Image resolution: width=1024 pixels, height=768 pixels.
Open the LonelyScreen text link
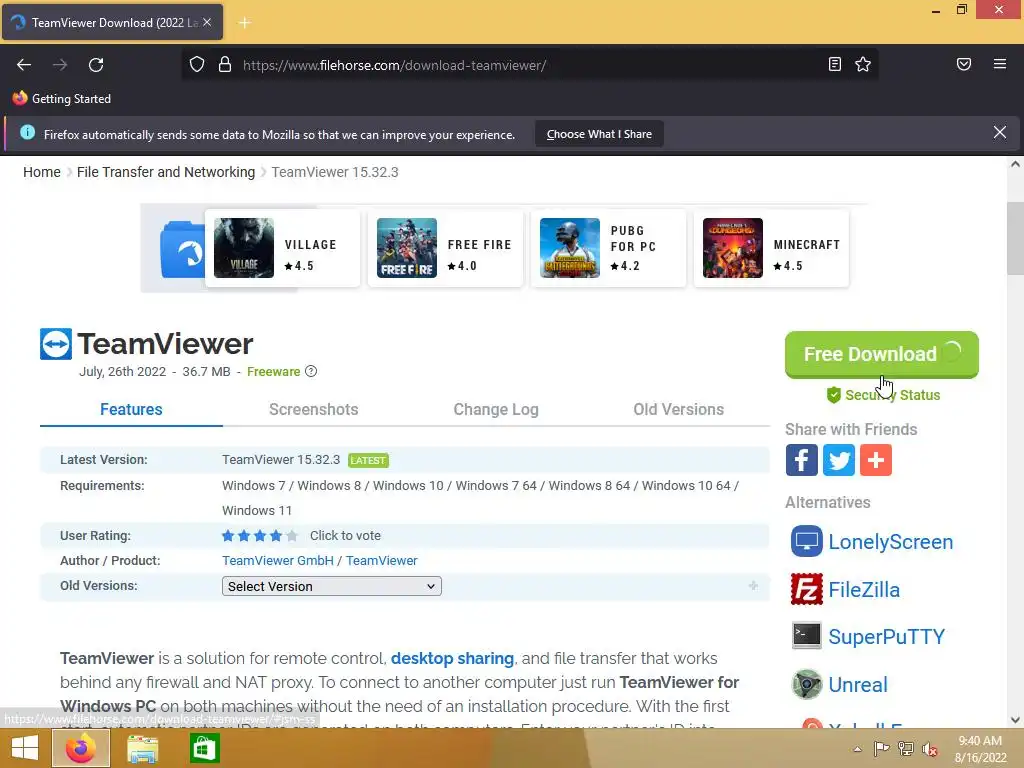tap(890, 542)
